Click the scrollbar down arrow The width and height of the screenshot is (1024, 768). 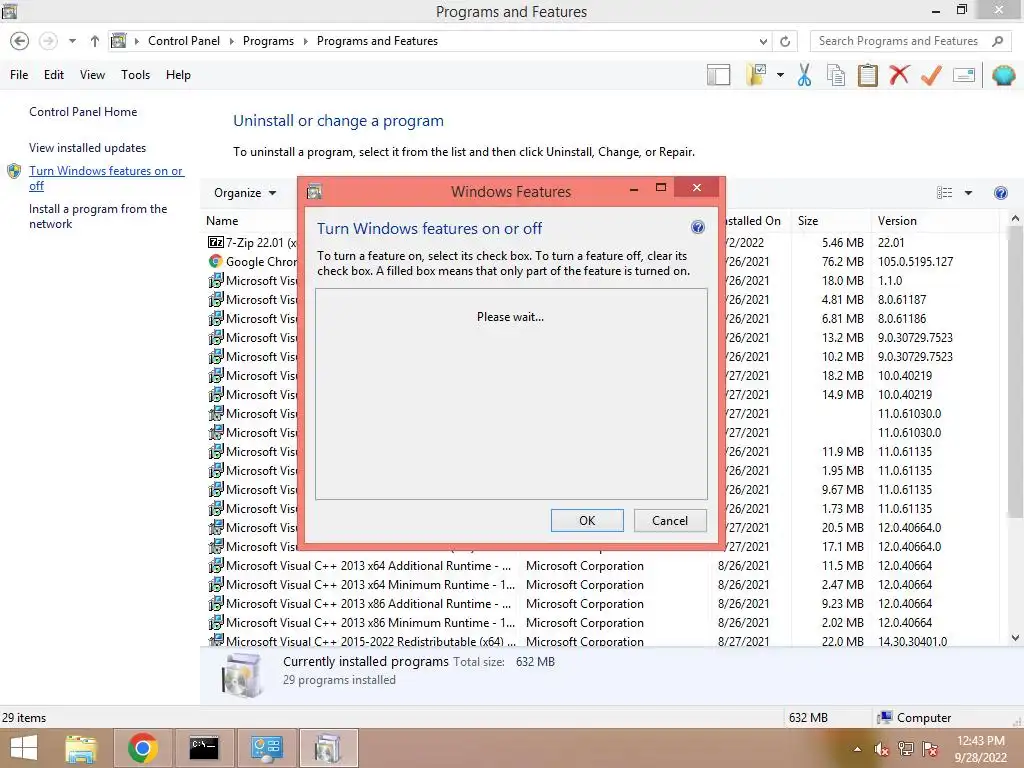click(x=1015, y=638)
